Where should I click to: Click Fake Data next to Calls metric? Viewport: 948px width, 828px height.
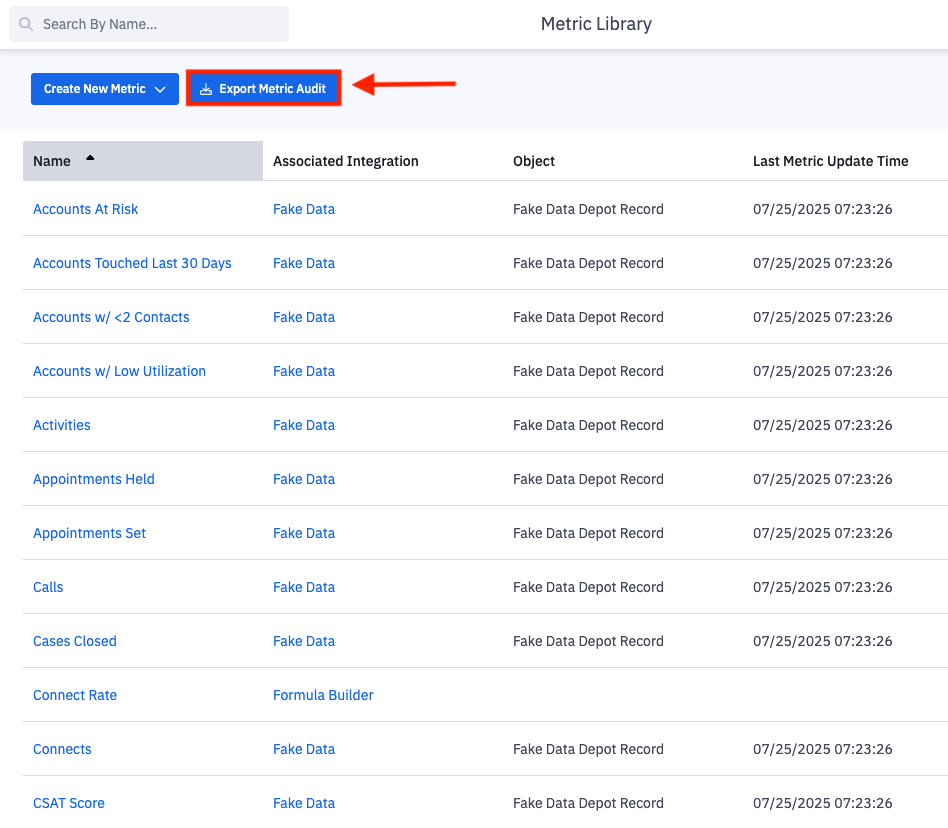click(x=303, y=587)
